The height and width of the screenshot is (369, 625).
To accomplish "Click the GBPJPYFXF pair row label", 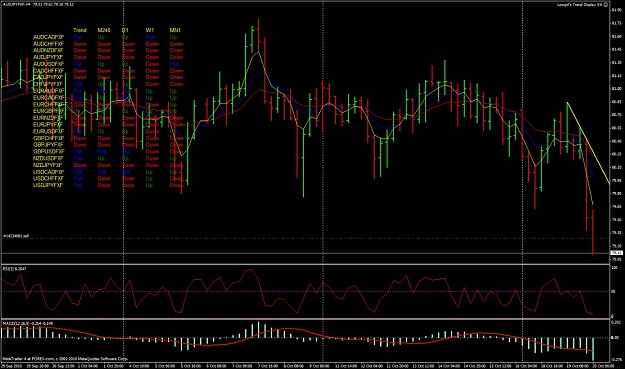I will [x=48, y=145].
